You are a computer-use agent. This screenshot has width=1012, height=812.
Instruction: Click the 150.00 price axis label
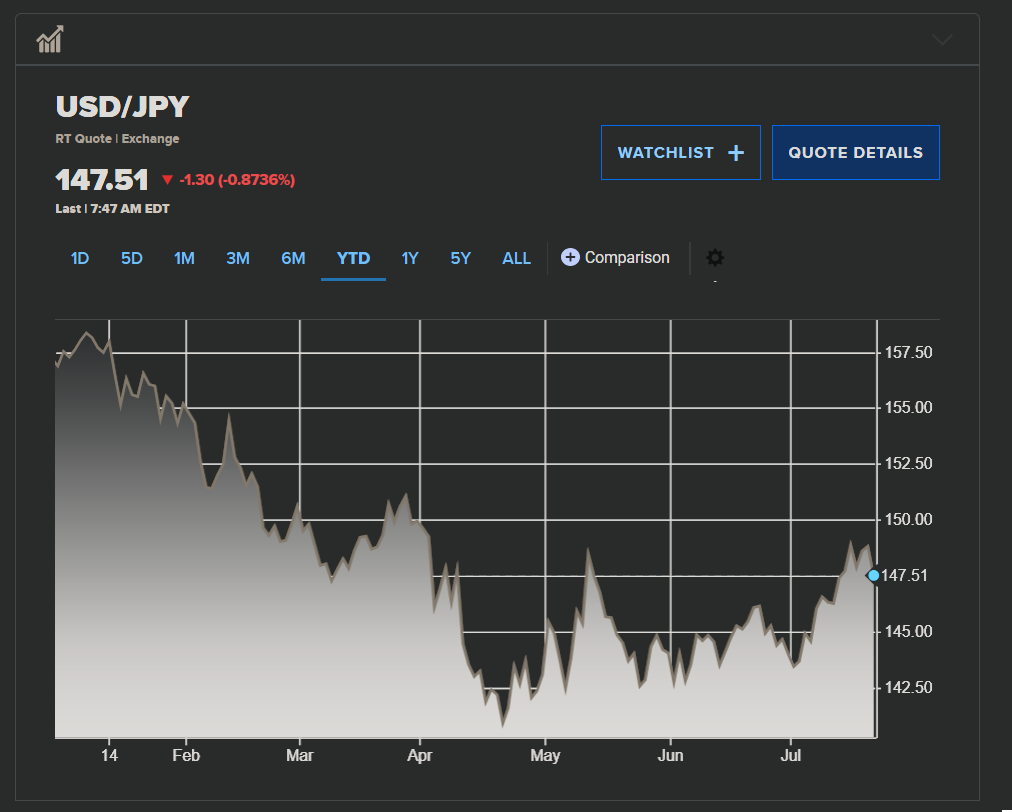point(908,520)
